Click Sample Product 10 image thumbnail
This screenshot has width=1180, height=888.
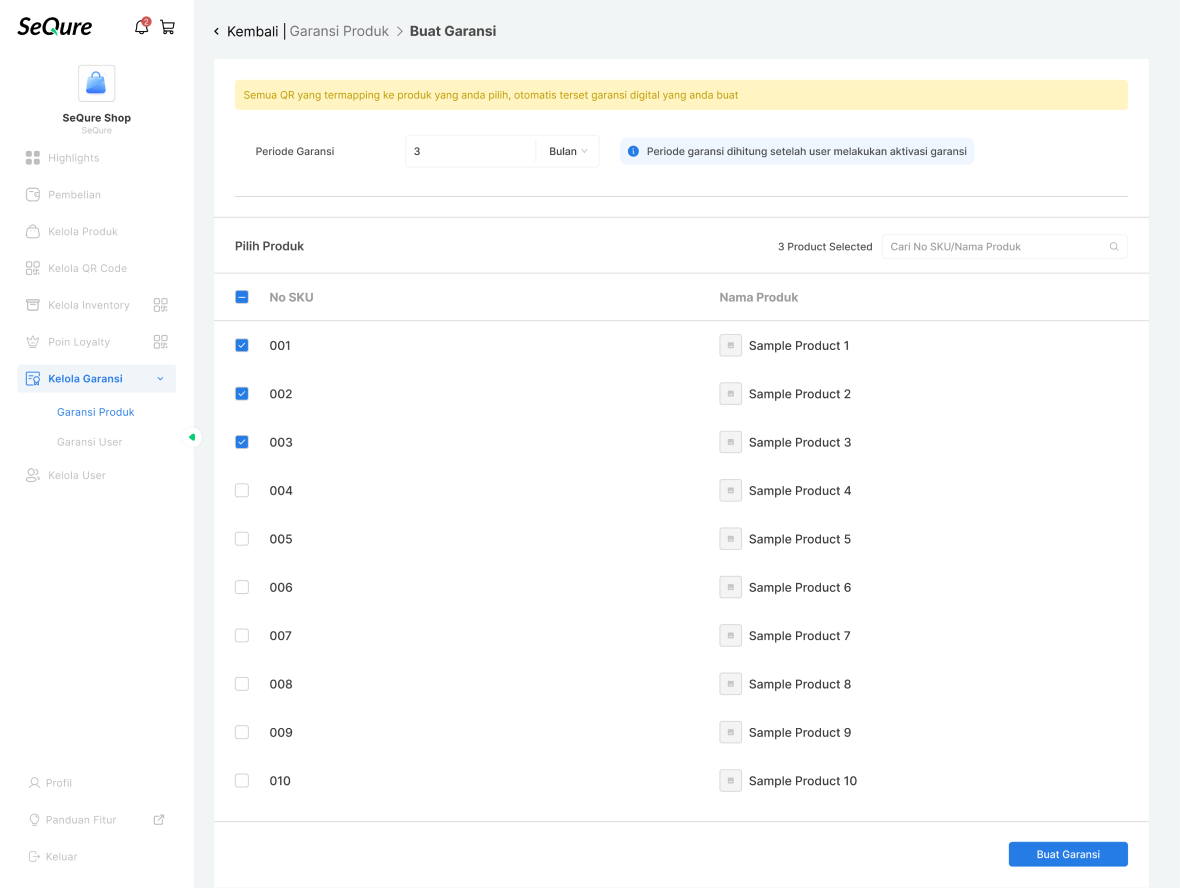(x=730, y=780)
